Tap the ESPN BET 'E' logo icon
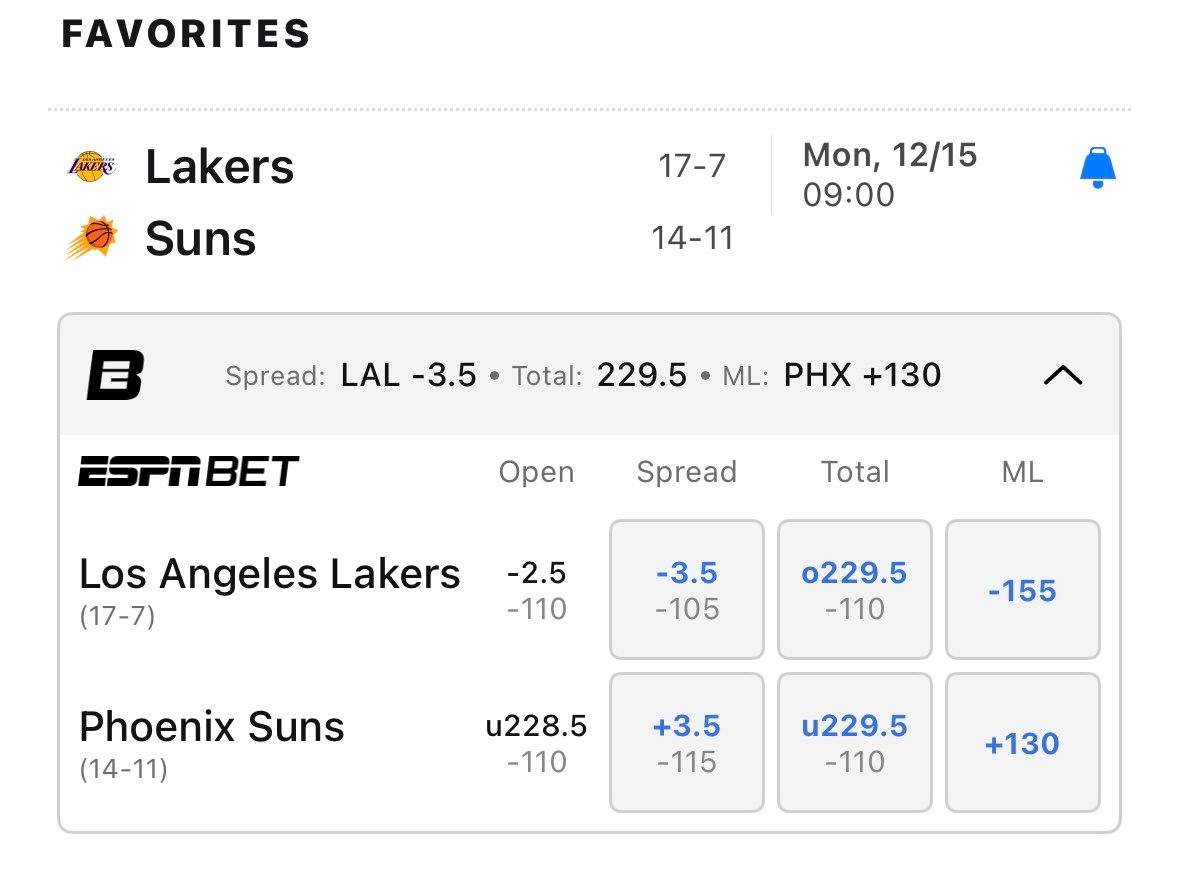This screenshot has height=873, width=1179. (x=115, y=375)
